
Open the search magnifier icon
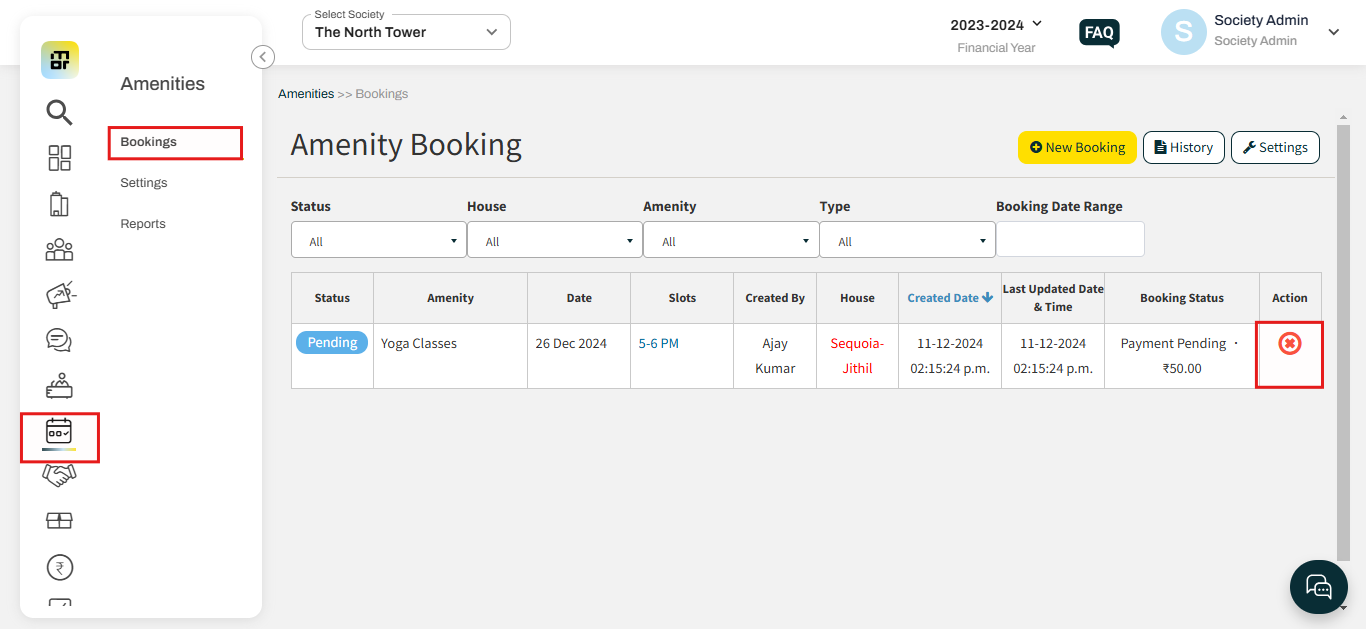[60, 112]
